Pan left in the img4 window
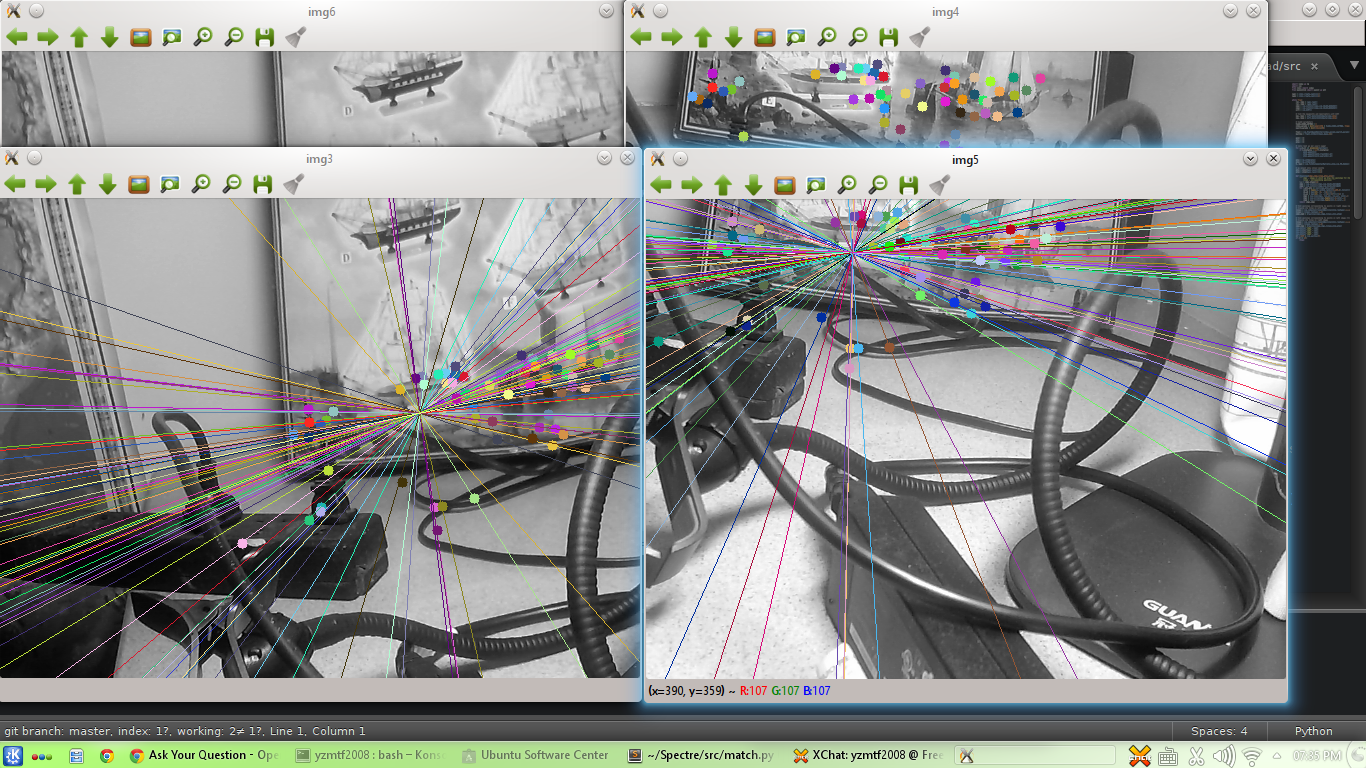This screenshot has height=768, width=1366. [641, 37]
